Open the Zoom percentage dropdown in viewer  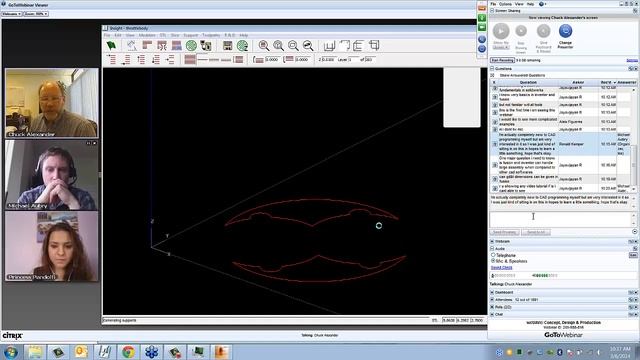pyautogui.click(x=36, y=14)
